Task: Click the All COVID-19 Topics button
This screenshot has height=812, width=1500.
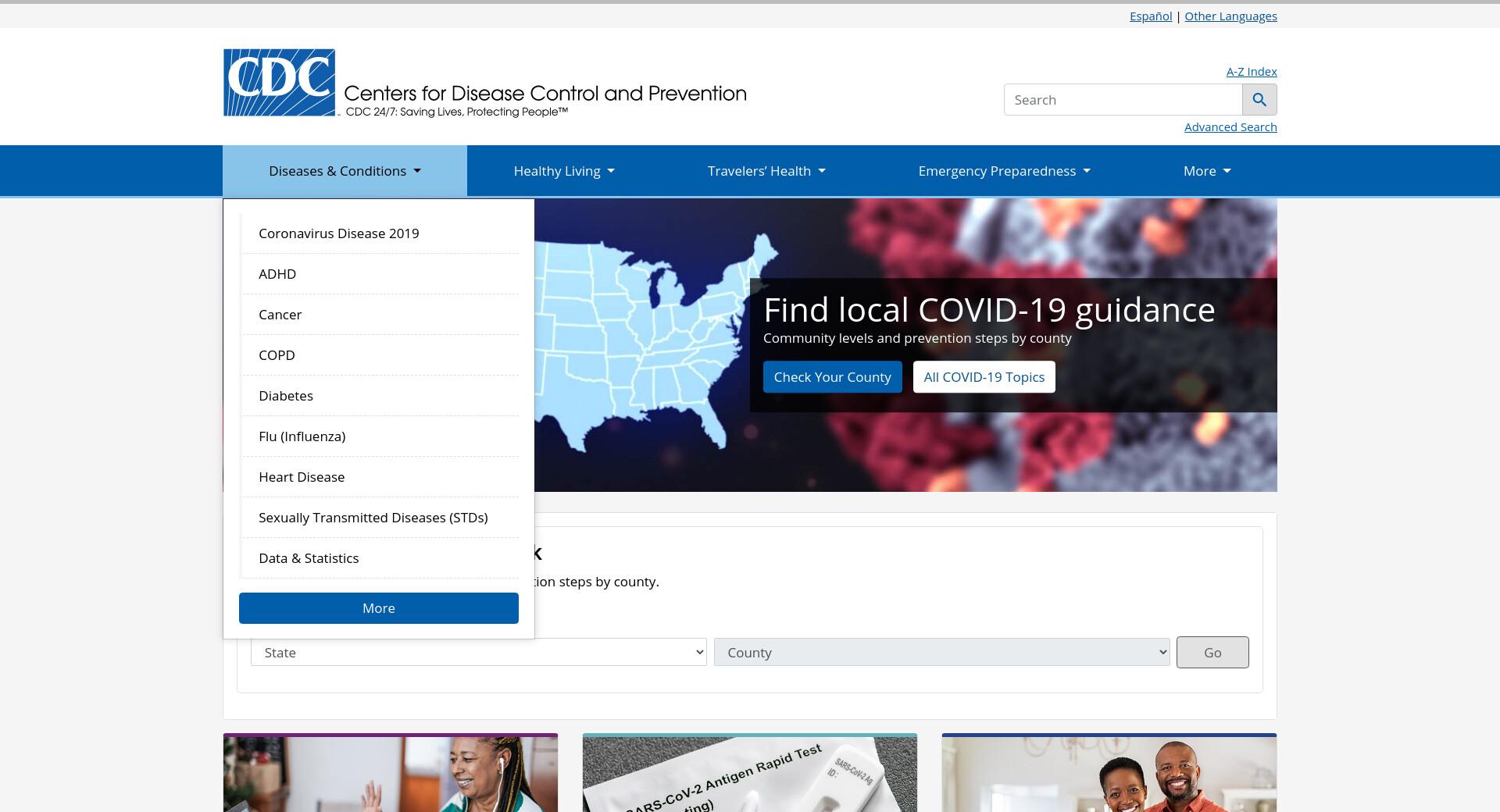Action: pyautogui.click(x=984, y=377)
